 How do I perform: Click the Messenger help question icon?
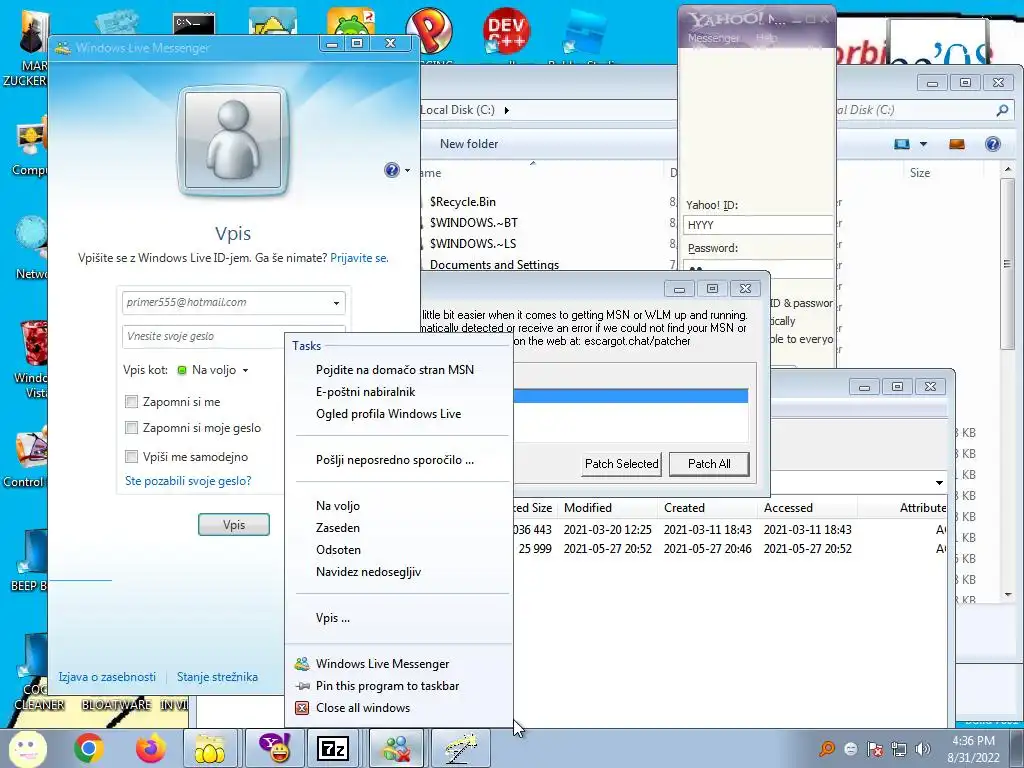click(391, 170)
